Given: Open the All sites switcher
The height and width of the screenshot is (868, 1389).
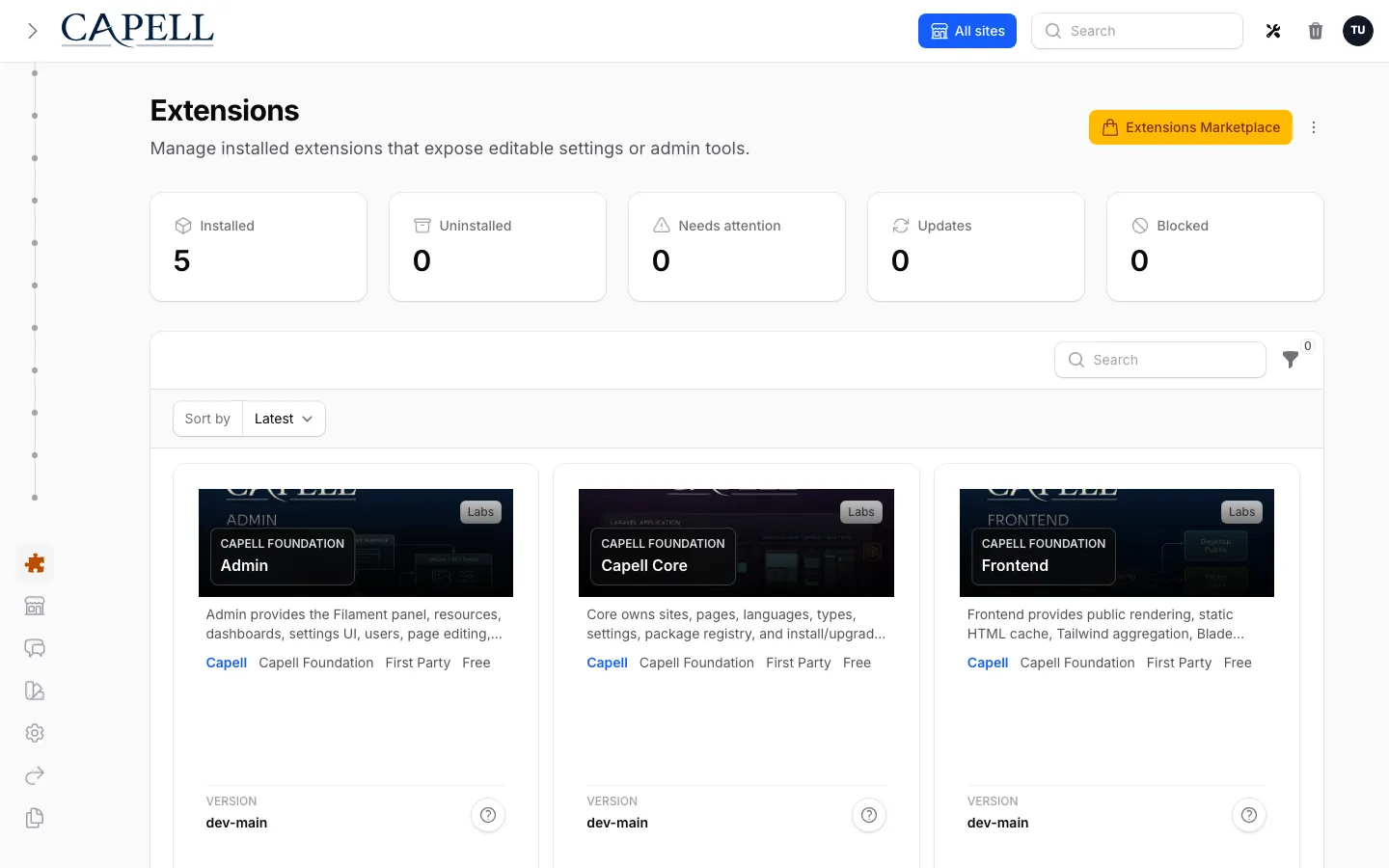Looking at the screenshot, I should coord(967,31).
